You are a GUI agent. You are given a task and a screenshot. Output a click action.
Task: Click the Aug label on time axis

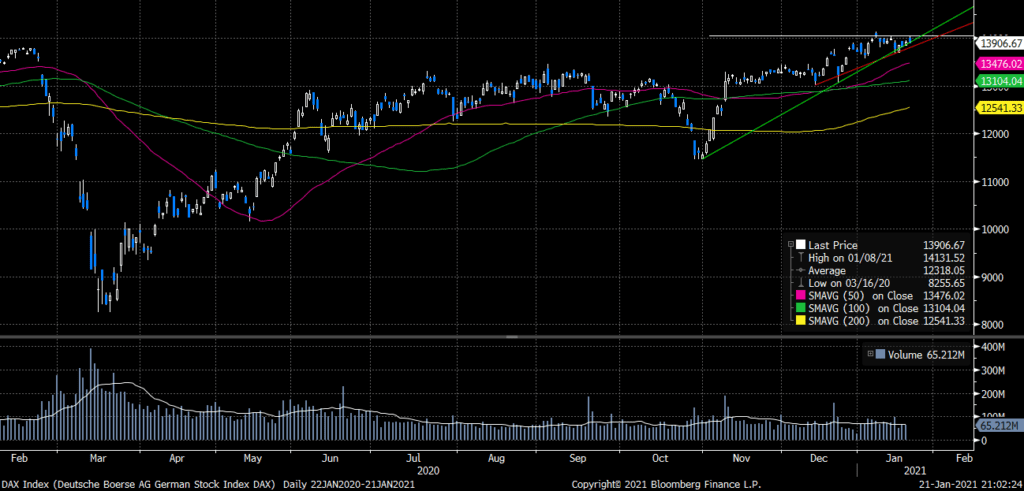(x=496, y=458)
